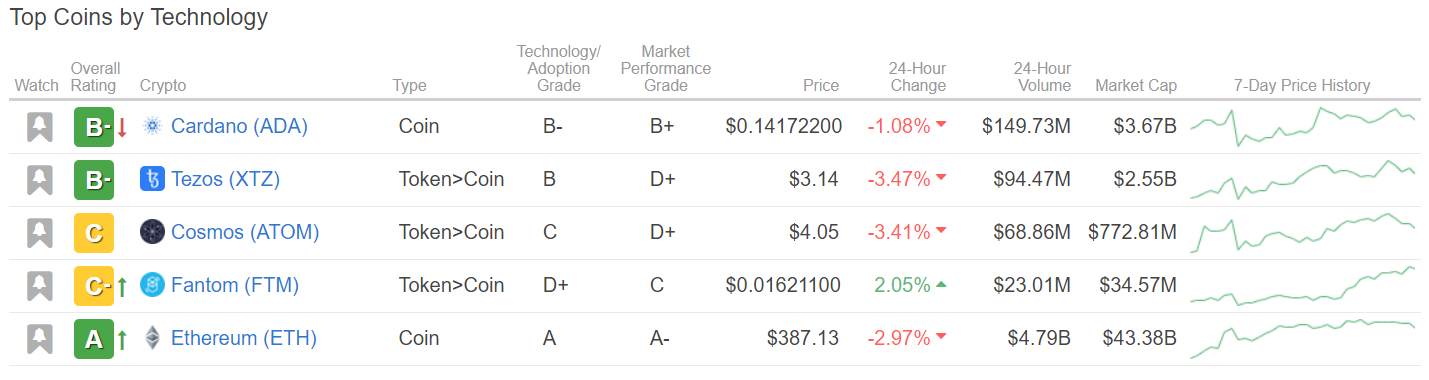Open the Cardano (ADA) link
The image size is (1429, 380).
coord(239,126)
